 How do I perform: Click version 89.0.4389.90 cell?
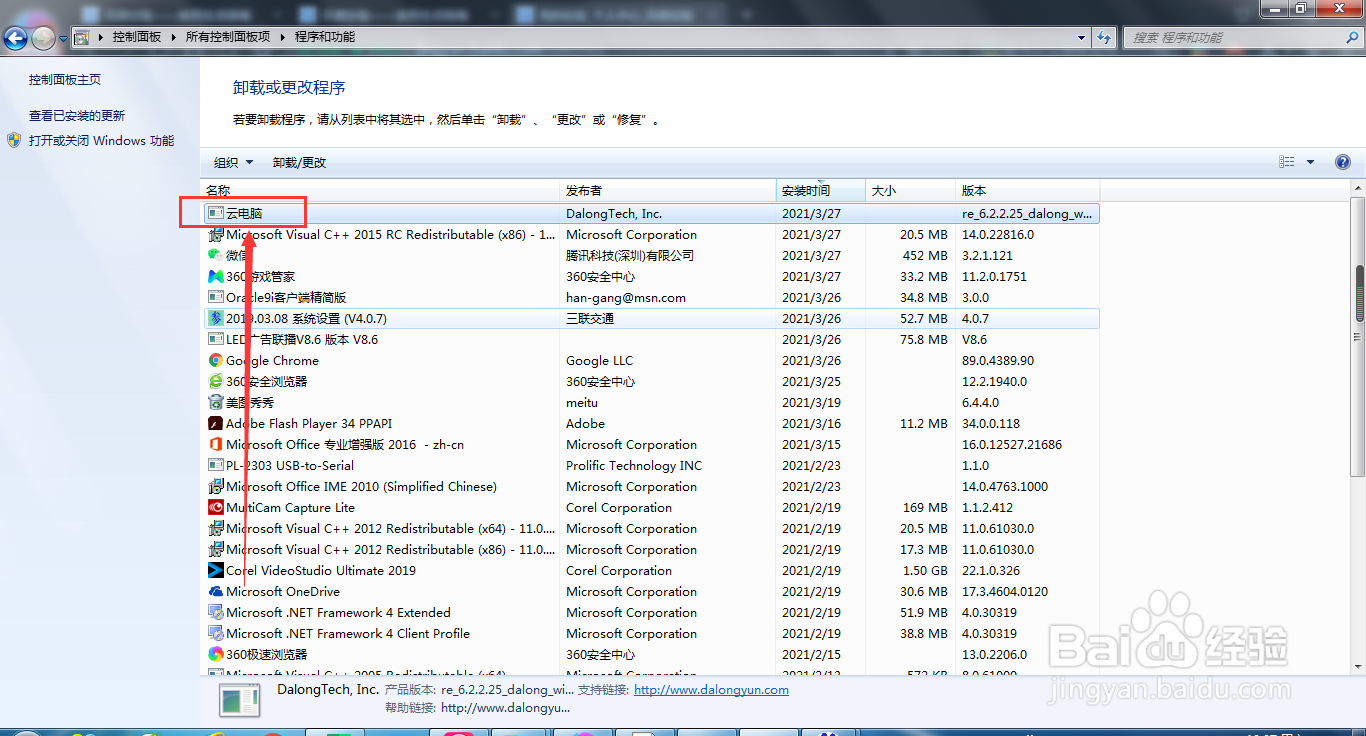(x=998, y=361)
